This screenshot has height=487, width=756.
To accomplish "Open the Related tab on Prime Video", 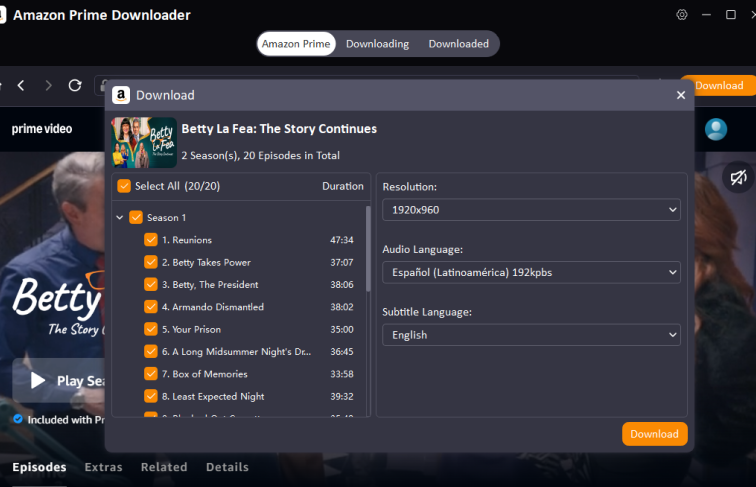I will [164, 467].
